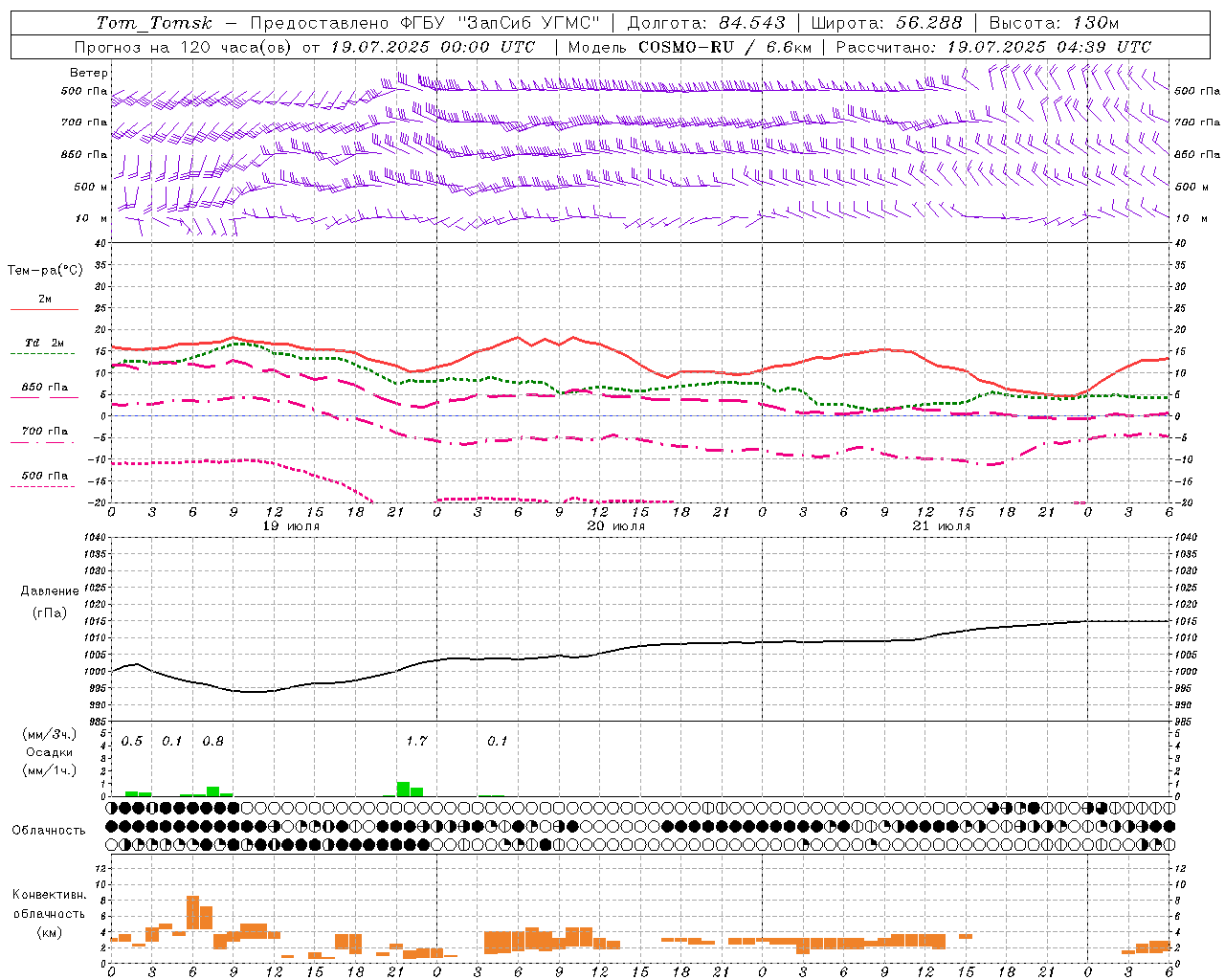Click the Облачность cloudiness label
The width and height of the screenshot is (1225, 980).
pyautogui.click(x=49, y=830)
